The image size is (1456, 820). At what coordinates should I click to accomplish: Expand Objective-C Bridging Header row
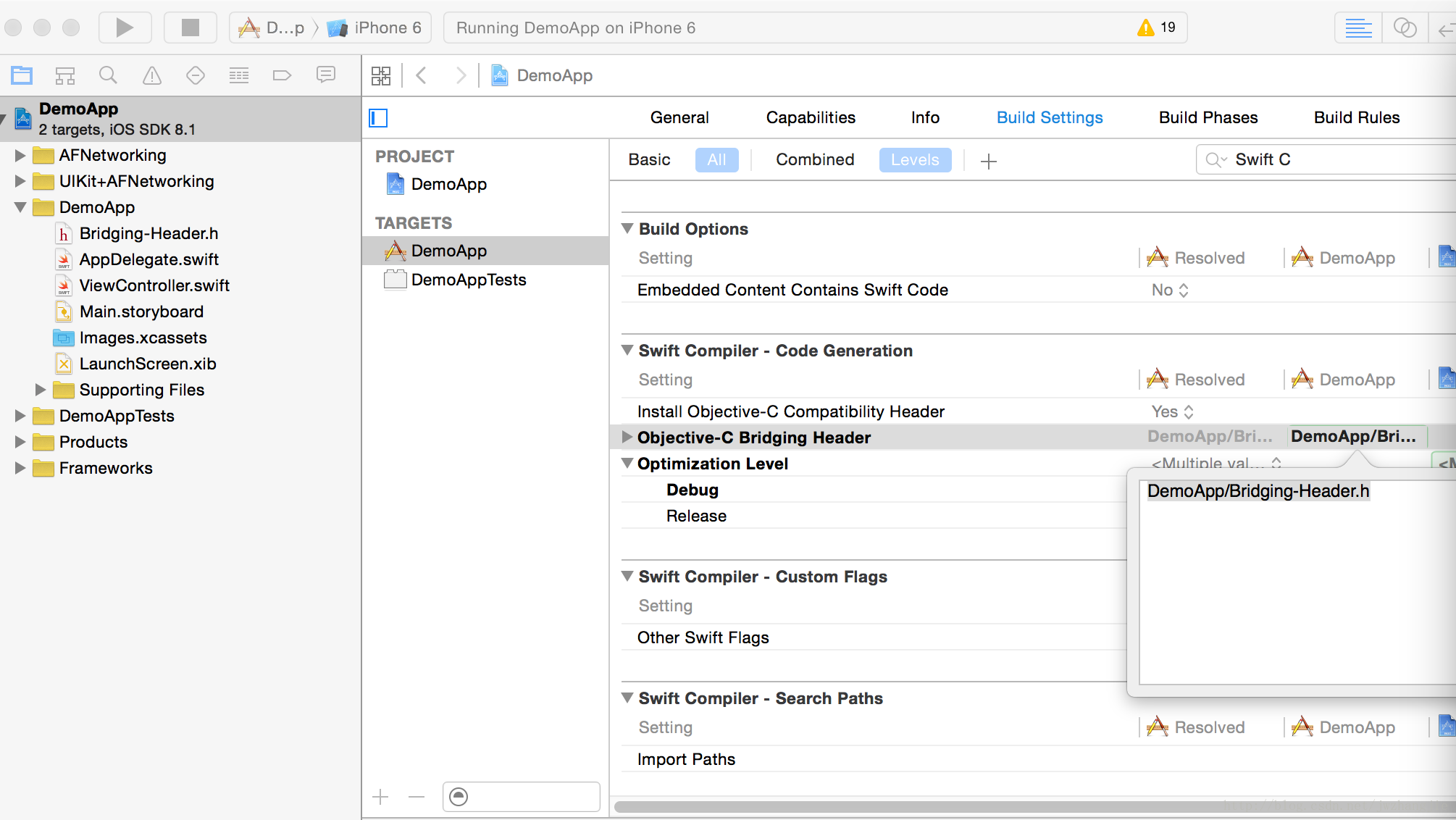pyautogui.click(x=627, y=437)
